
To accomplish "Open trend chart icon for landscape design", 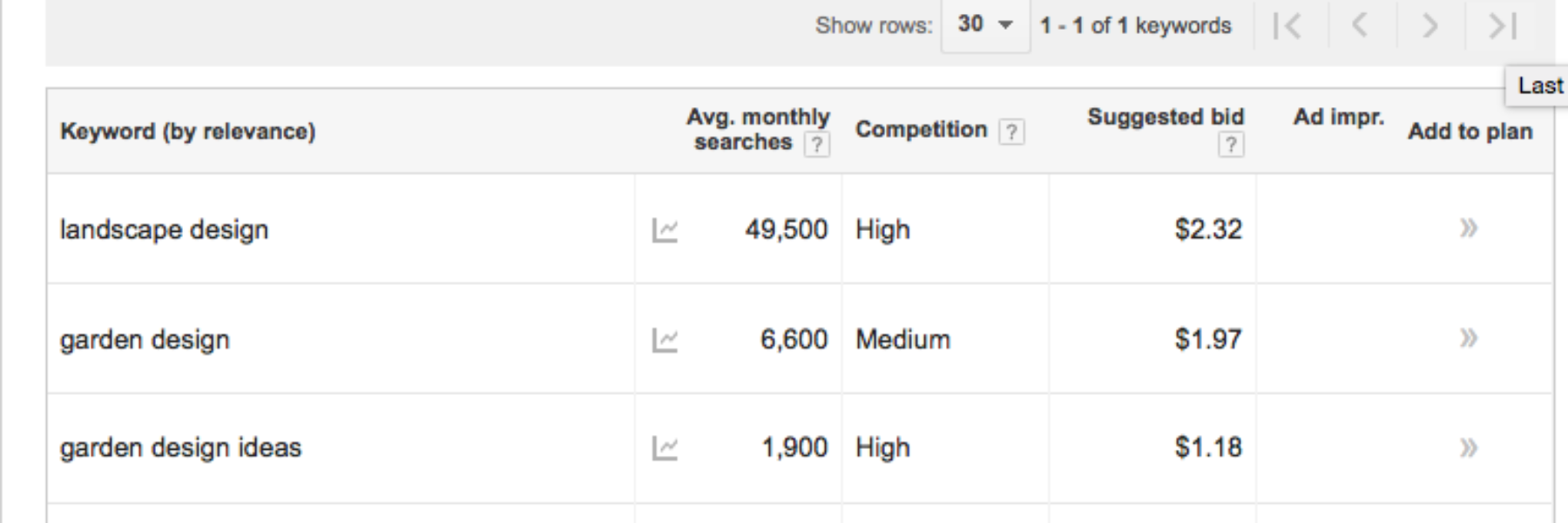I will (x=665, y=230).
